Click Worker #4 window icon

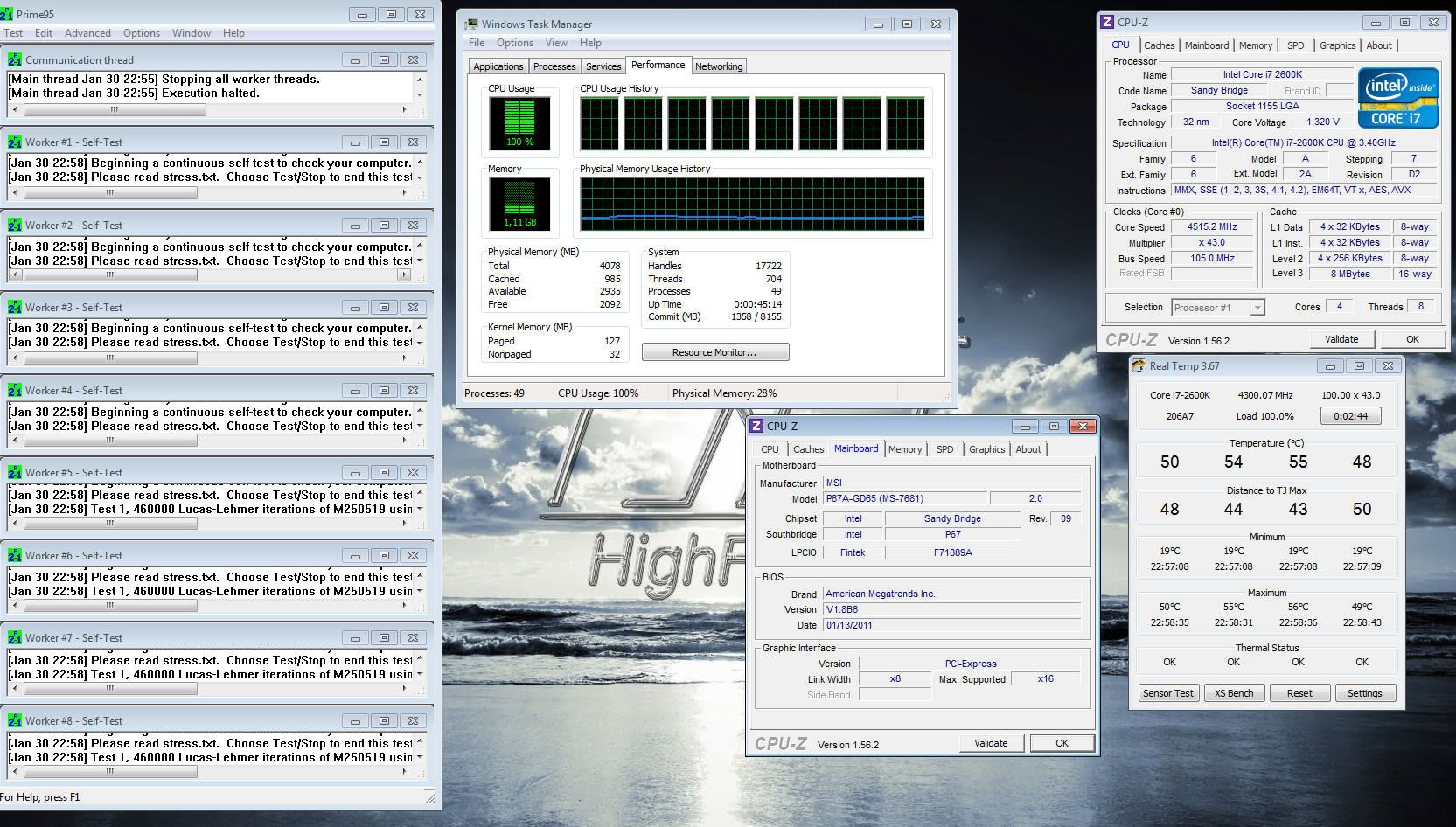point(15,390)
